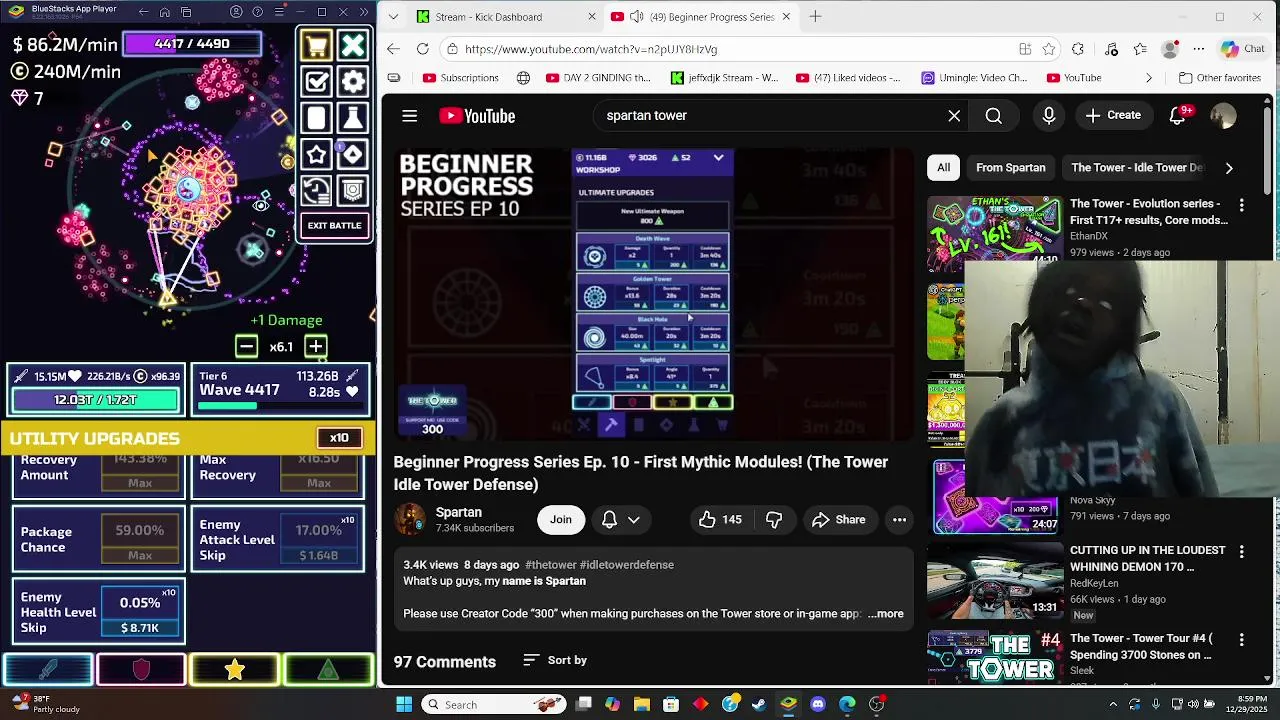Toggle the x10 upgrade multiplier
The image size is (1280, 720).
339,438
